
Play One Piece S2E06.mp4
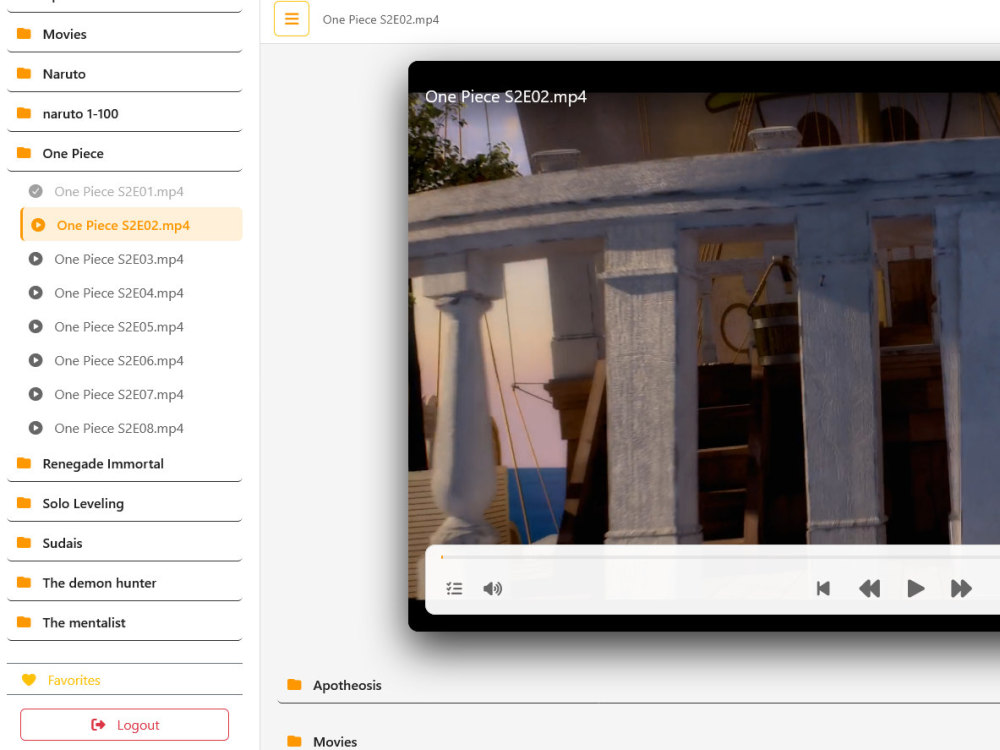131,360
